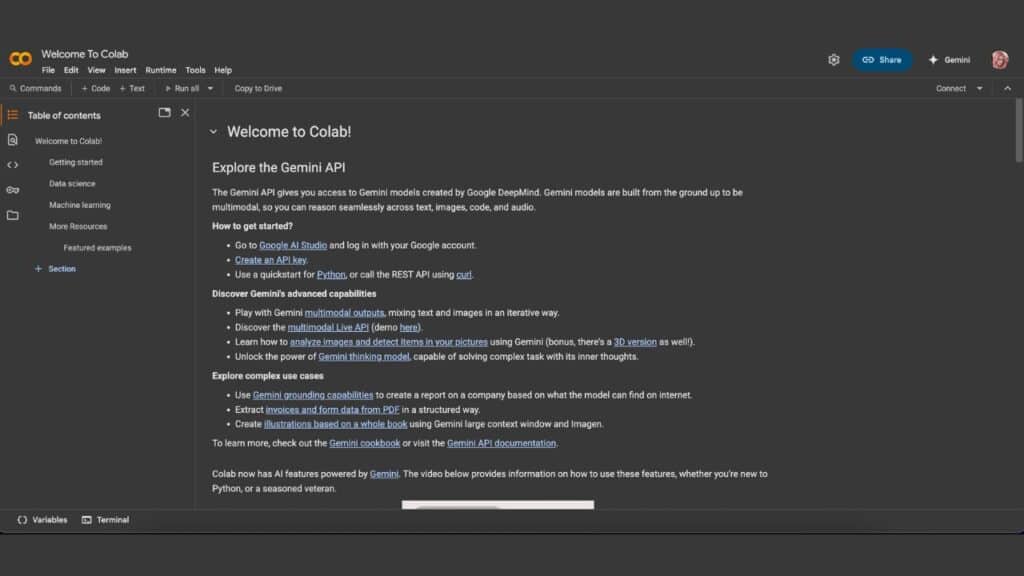Screen dimensions: 1024x576
Task: Open notebook settings gear icon
Action: pyautogui.click(x=834, y=60)
